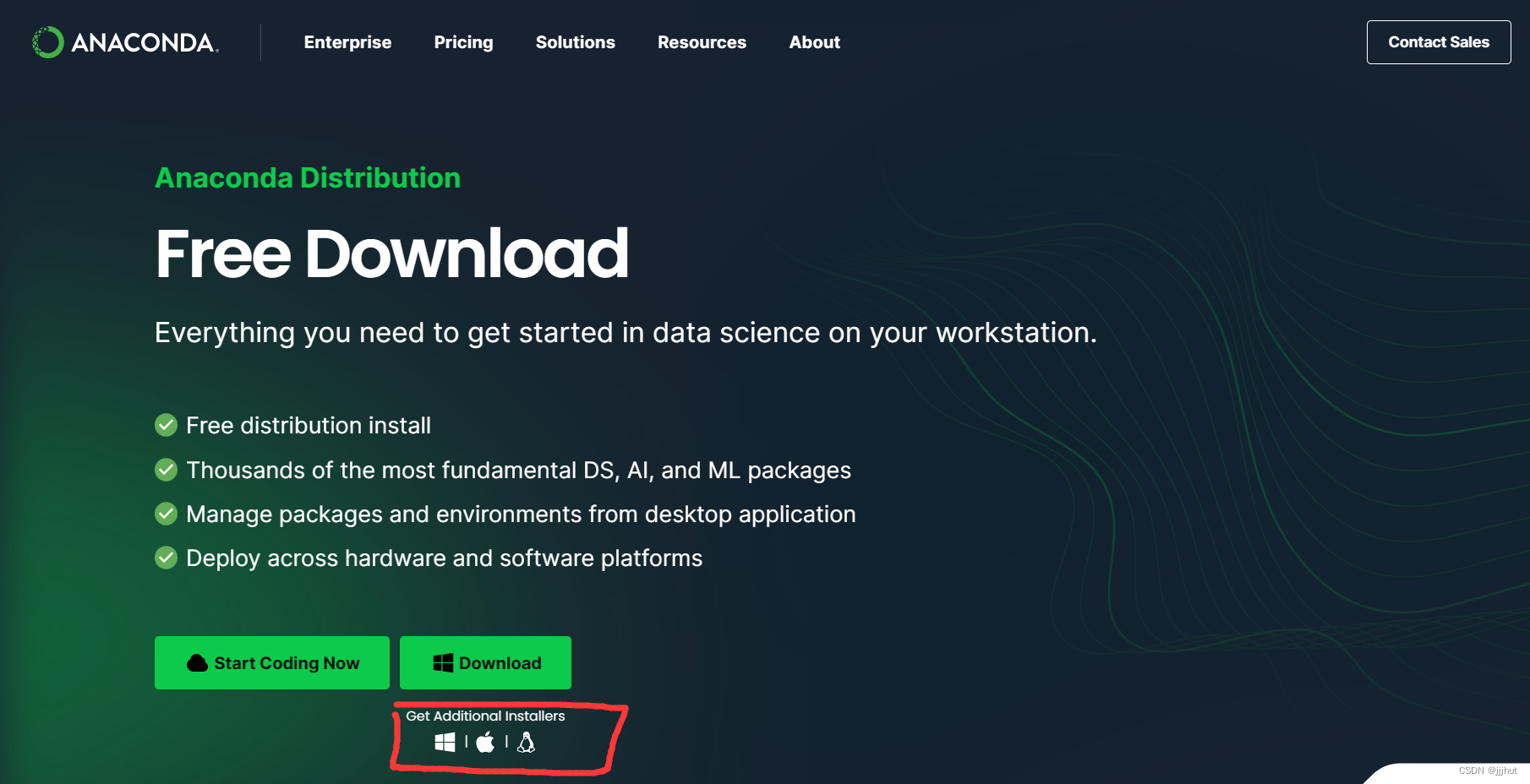
Task: Select the Windows installer icon
Action: pyautogui.click(x=445, y=742)
